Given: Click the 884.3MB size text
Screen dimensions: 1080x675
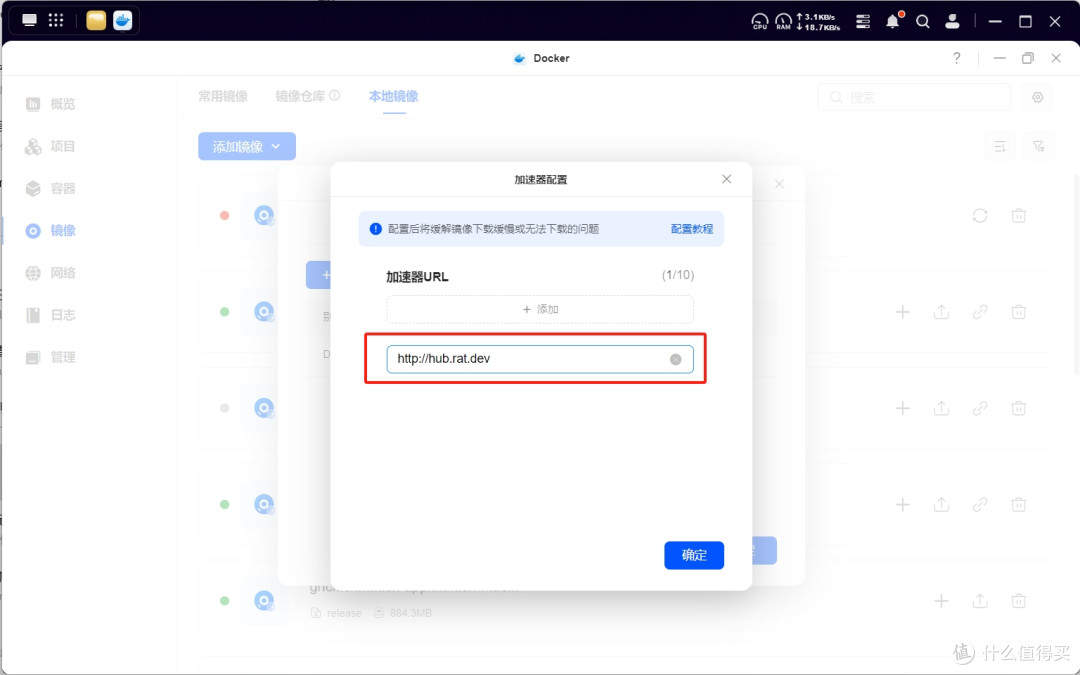Looking at the screenshot, I should click(x=411, y=613).
